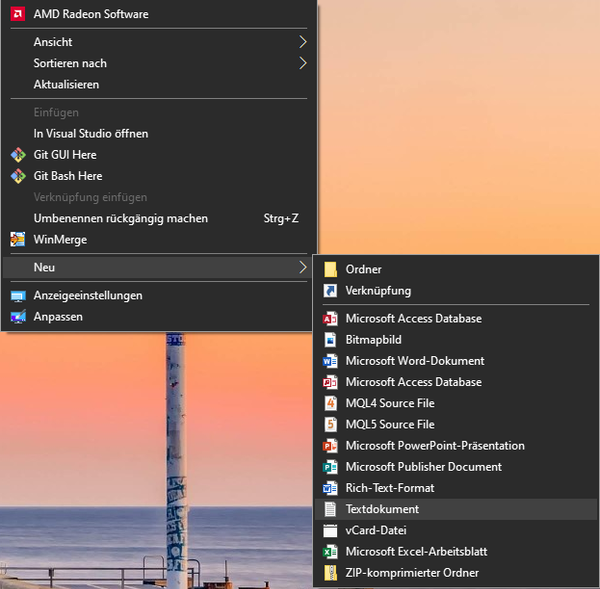Screen dimensions: 600x589
Task: Click the Microsoft Word-Dokument icon
Action: pos(330,361)
